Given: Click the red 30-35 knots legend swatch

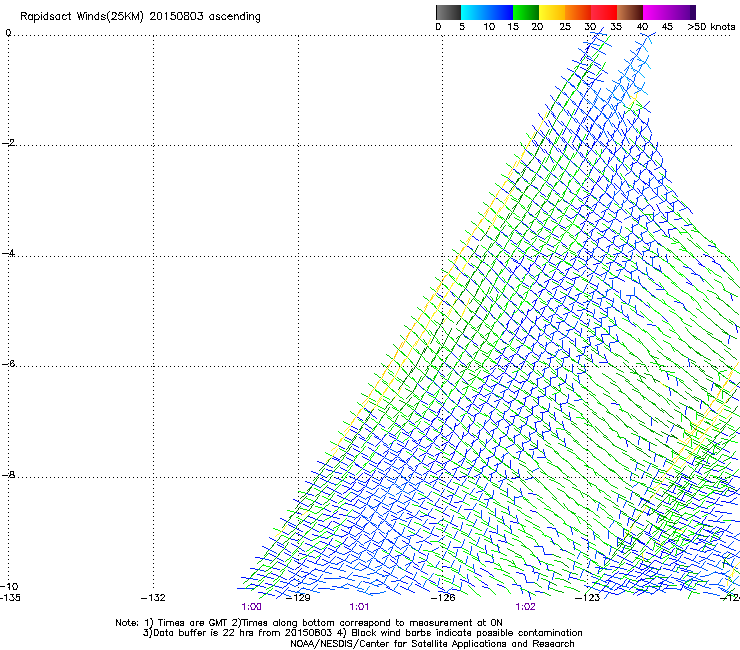Looking at the screenshot, I should point(604,12).
